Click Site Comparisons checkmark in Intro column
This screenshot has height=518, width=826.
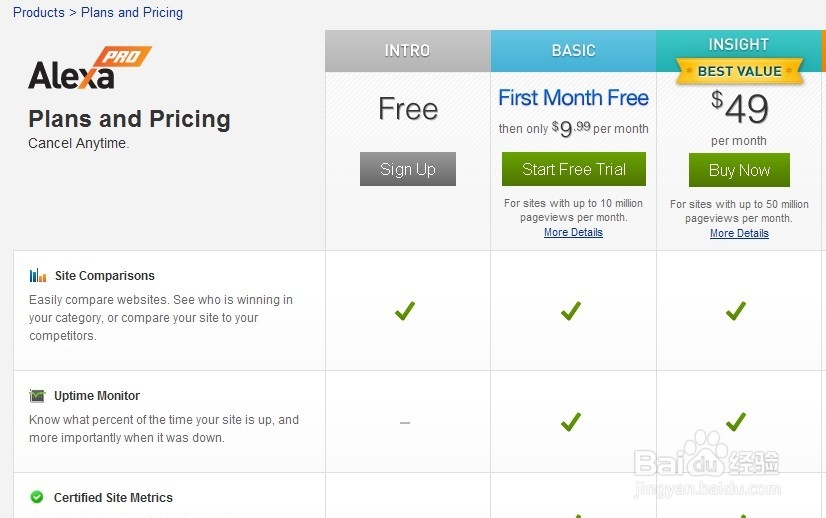pyautogui.click(x=405, y=311)
